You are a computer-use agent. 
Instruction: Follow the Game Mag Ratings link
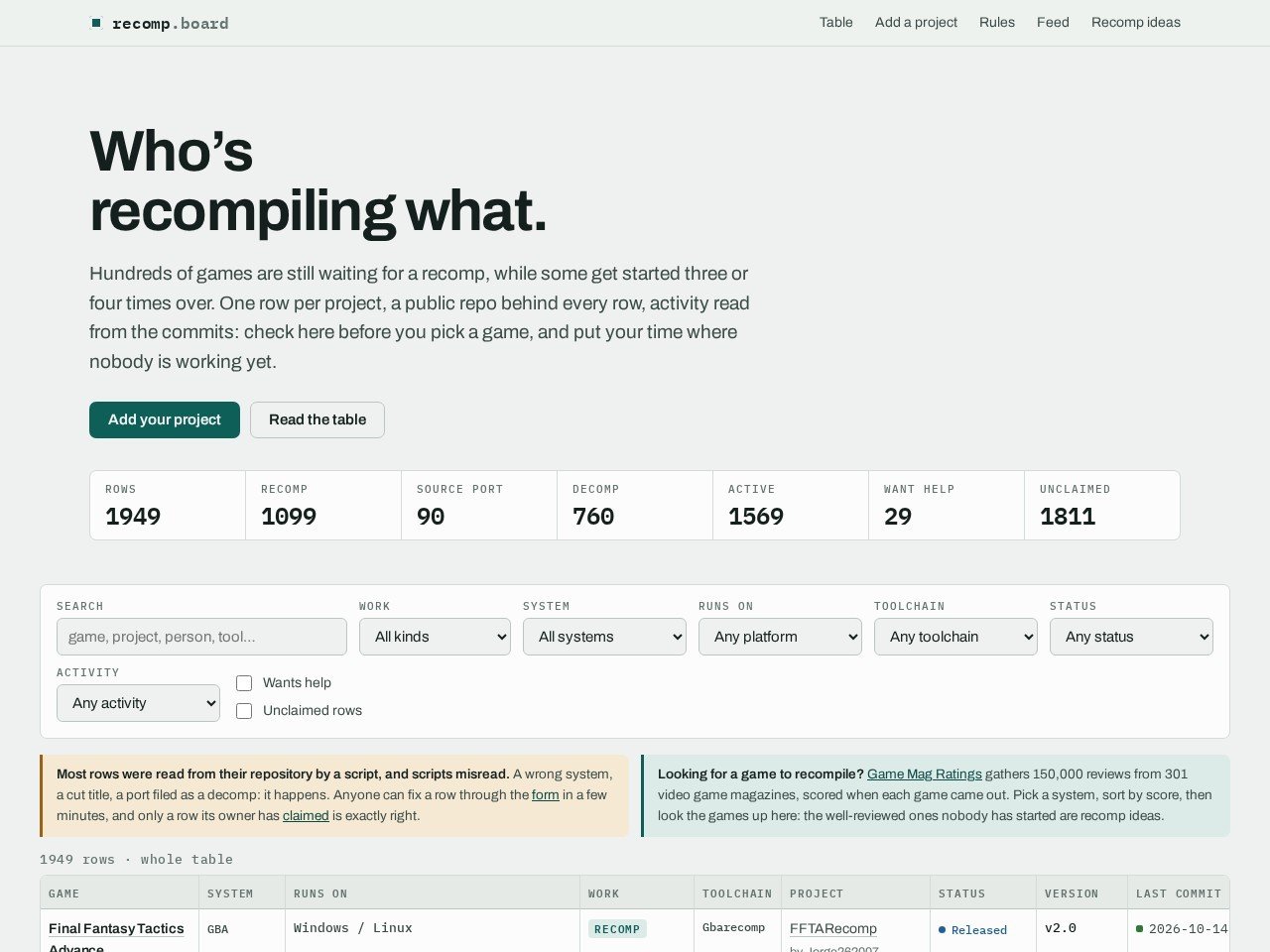coord(925,774)
